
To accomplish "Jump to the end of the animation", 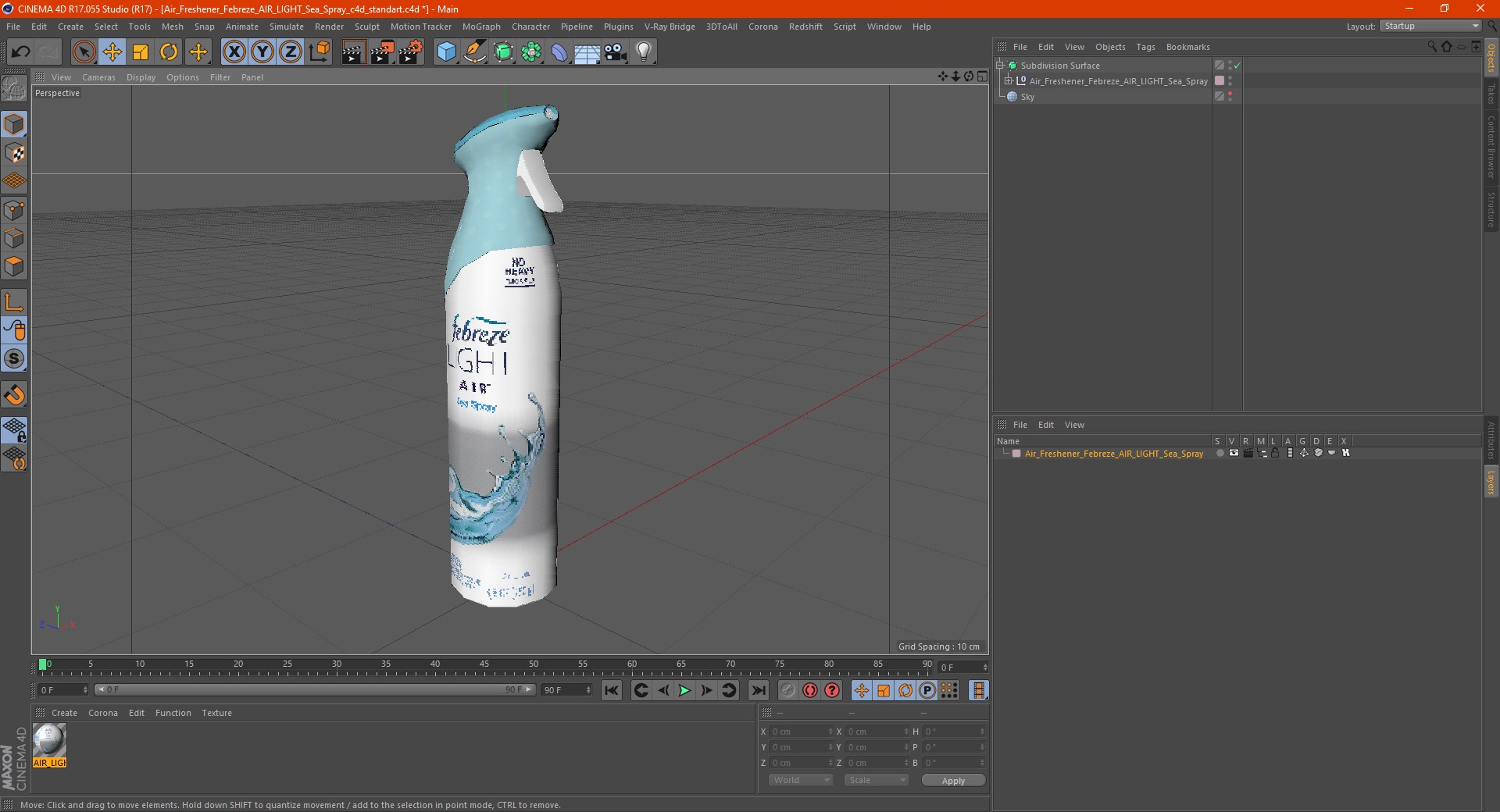I will (758, 690).
